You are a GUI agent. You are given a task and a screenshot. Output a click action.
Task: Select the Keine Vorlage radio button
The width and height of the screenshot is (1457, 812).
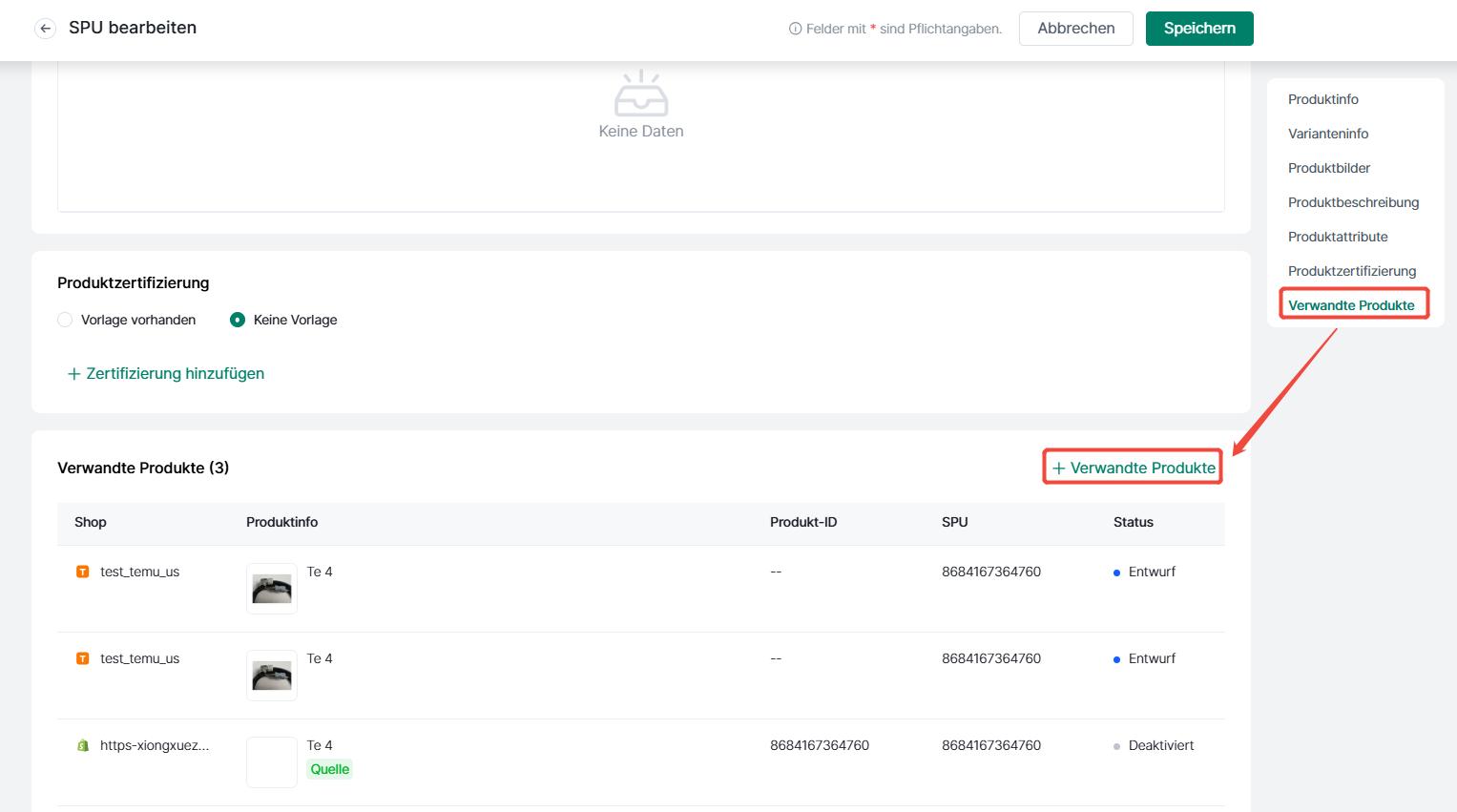point(238,320)
